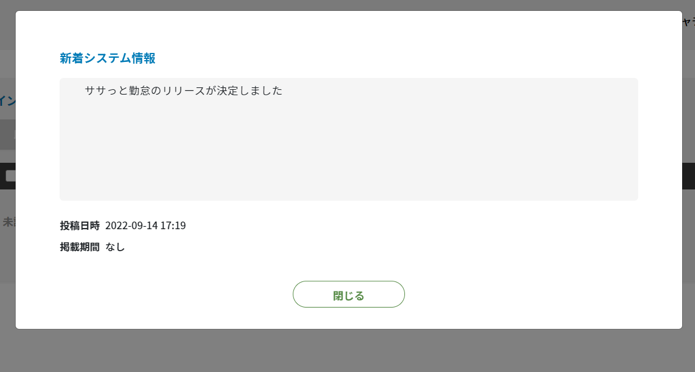695x372 pixels.
Task: Click empty area right of 新着システム情報 title
Action: coord(399,58)
